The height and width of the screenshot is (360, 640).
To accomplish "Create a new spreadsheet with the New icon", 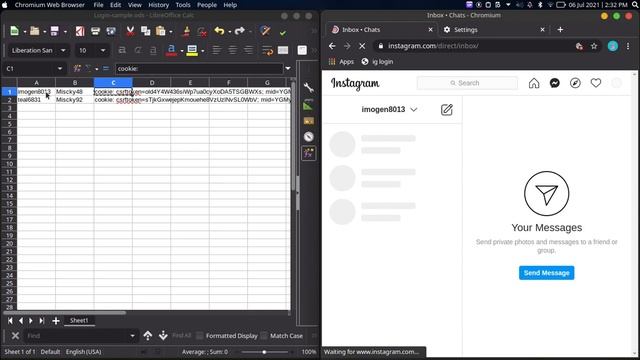I will click(x=14, y=31).
